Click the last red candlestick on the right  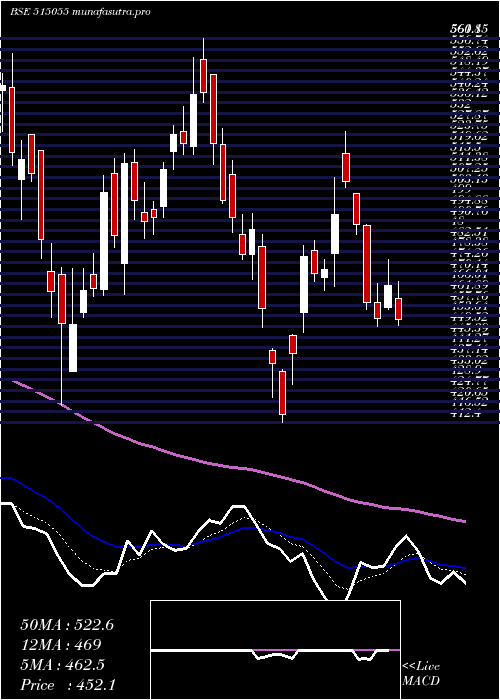399,304
